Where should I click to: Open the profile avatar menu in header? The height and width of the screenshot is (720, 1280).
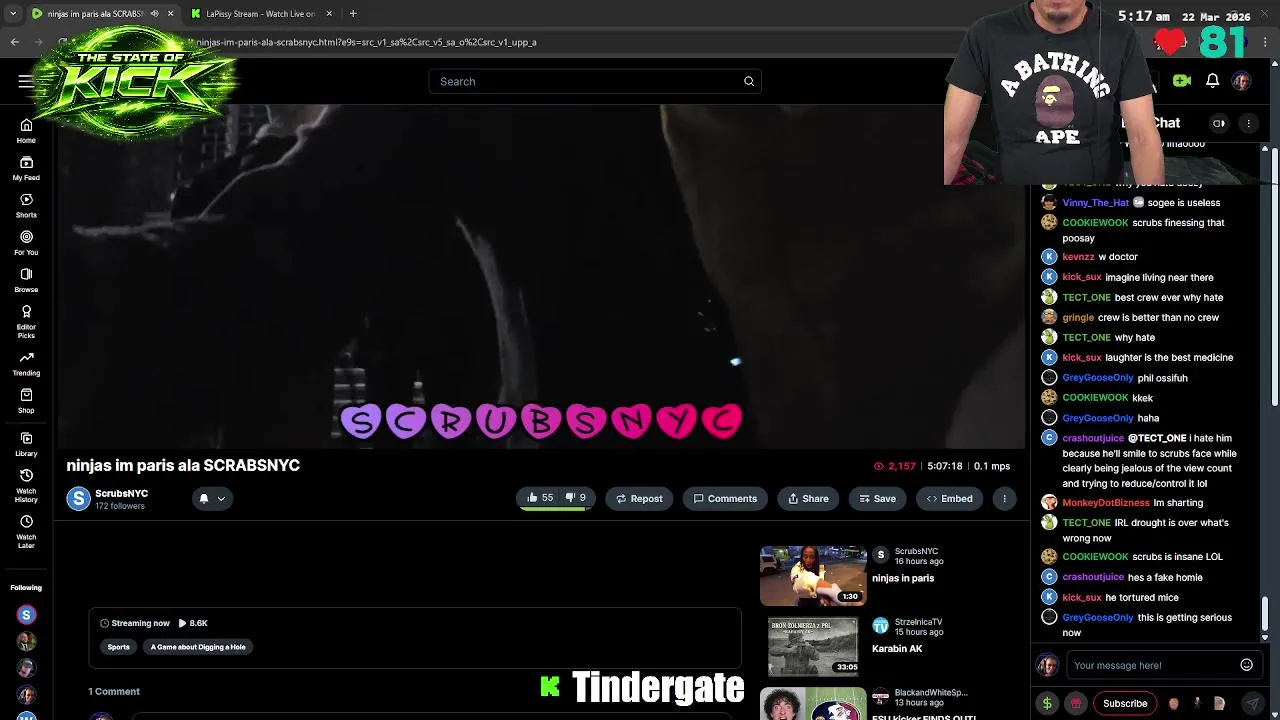coord(1241,81)
